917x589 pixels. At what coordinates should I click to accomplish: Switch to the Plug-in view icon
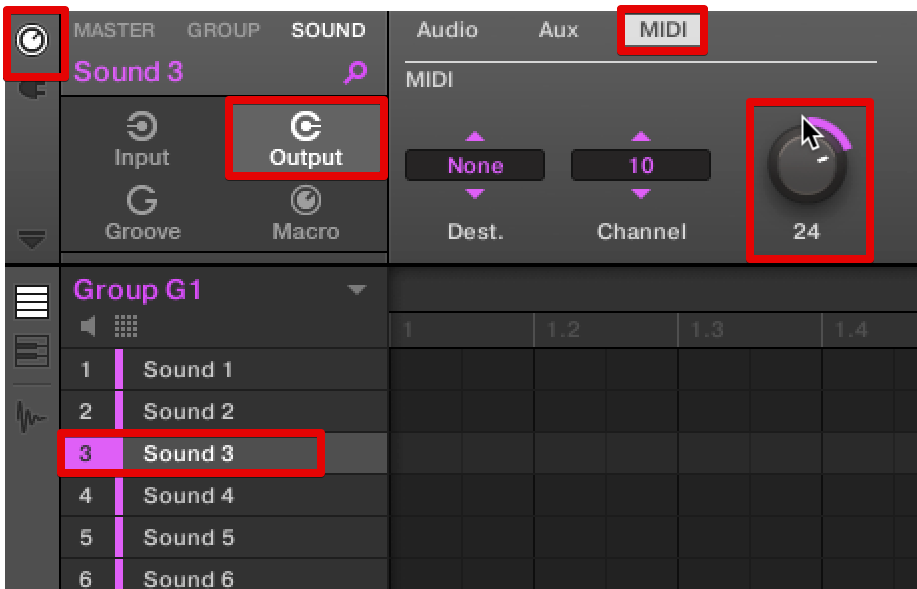(33, 89)
